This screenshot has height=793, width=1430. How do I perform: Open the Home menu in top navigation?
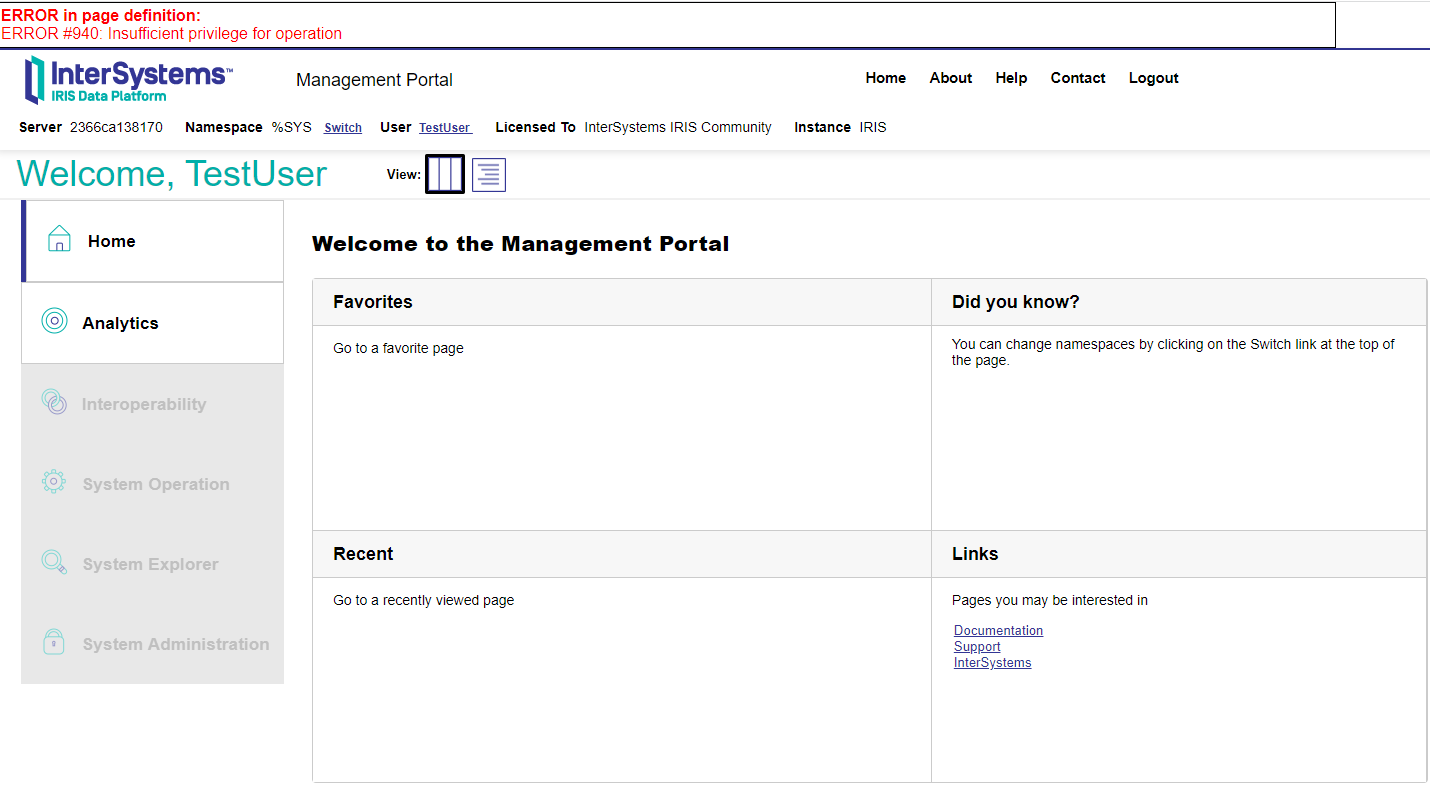[x=886, y=78]
